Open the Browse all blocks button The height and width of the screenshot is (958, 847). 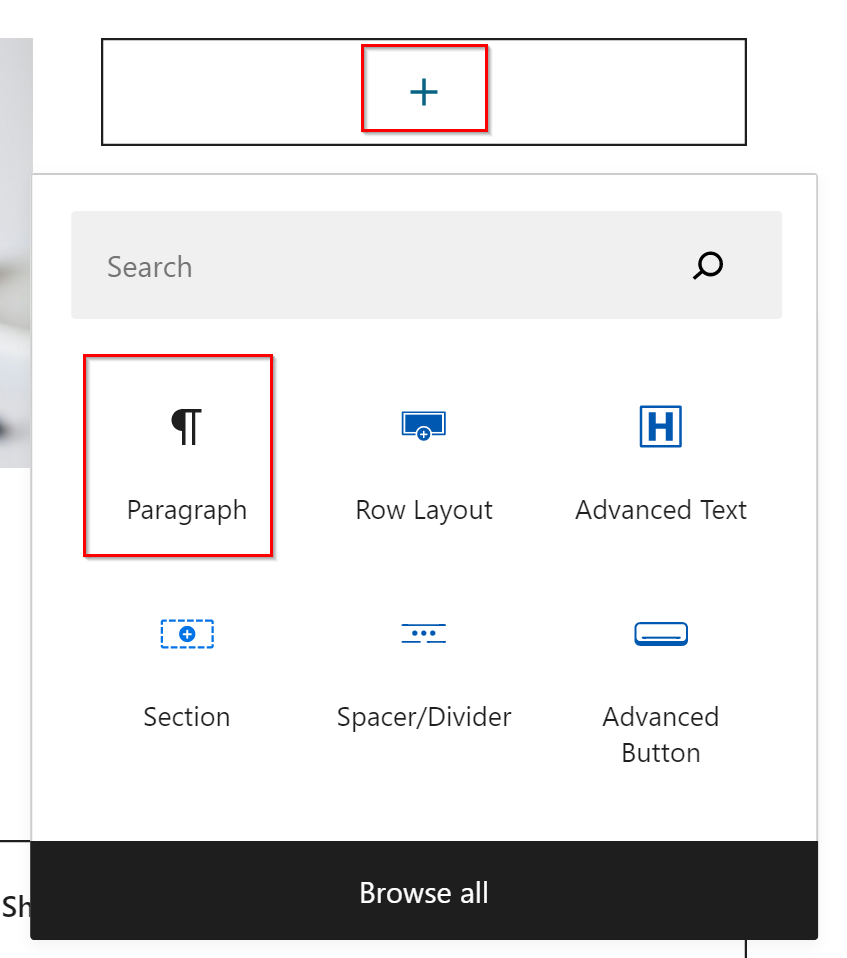click(x=424, y=892)
